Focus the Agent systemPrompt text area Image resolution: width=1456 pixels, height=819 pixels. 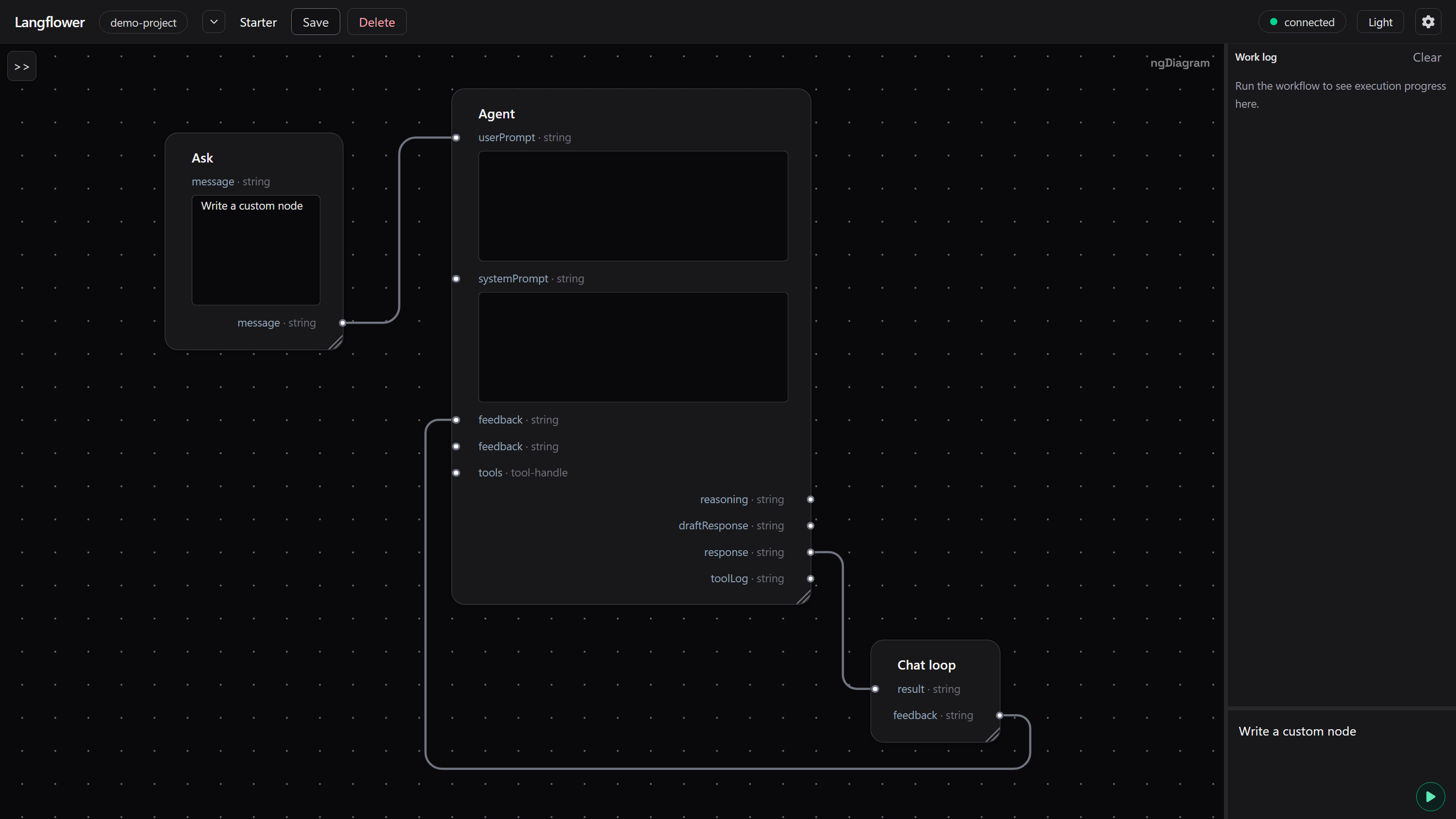[633, 347]
